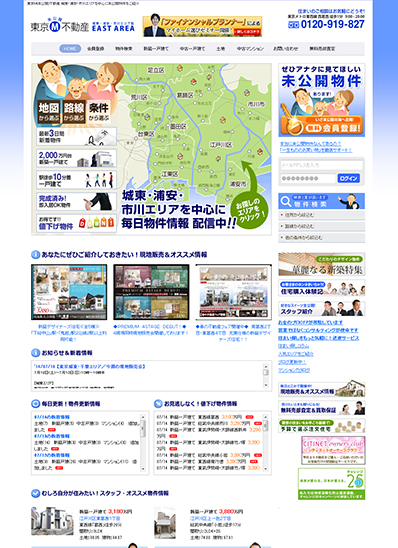Select 葛飾区 on the area map

pos(185,95)
